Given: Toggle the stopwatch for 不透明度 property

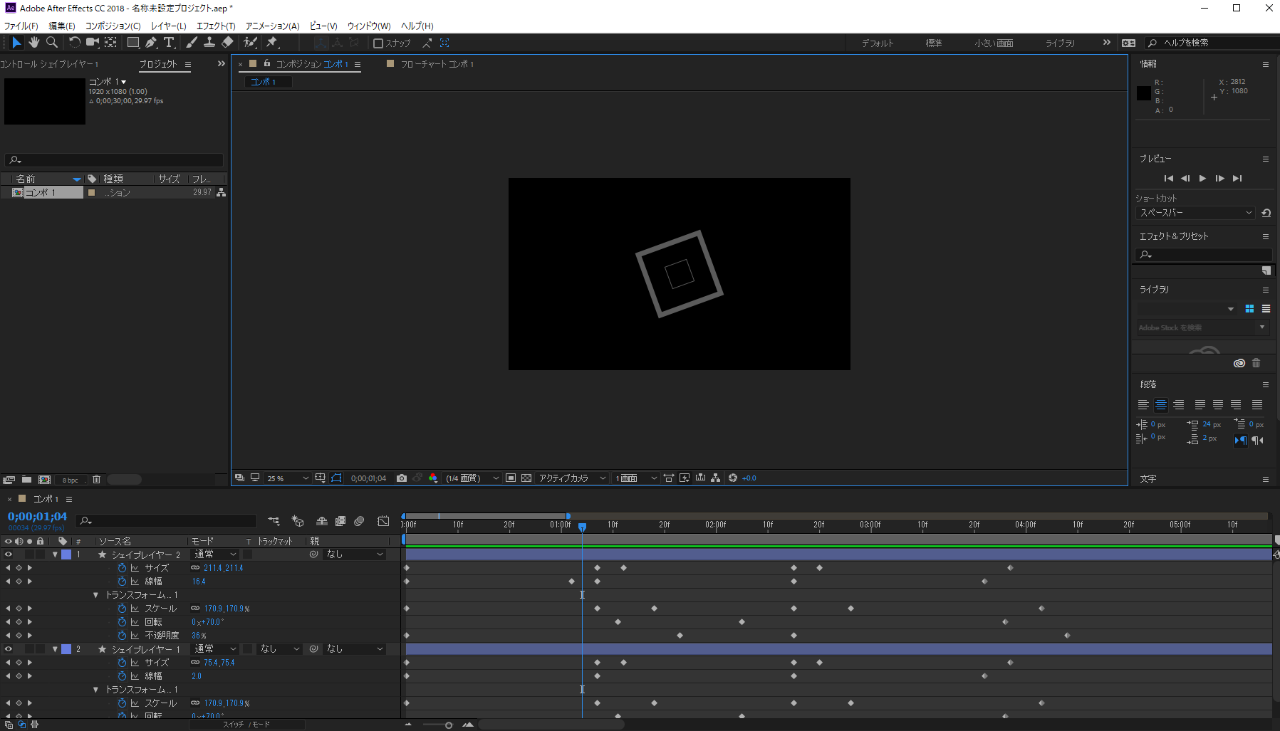Looking at the screenshot, I should (122, 635).
